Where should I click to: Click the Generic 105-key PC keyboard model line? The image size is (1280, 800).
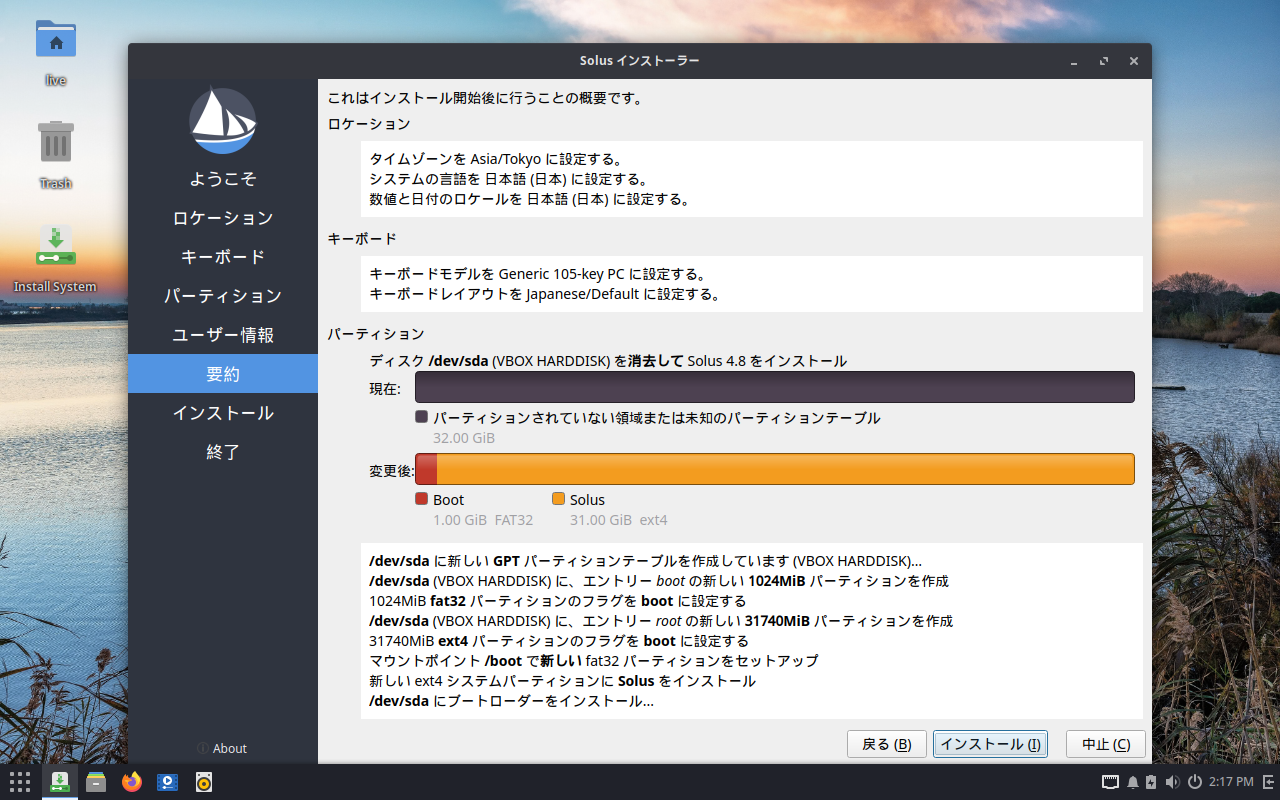[538, 274]
